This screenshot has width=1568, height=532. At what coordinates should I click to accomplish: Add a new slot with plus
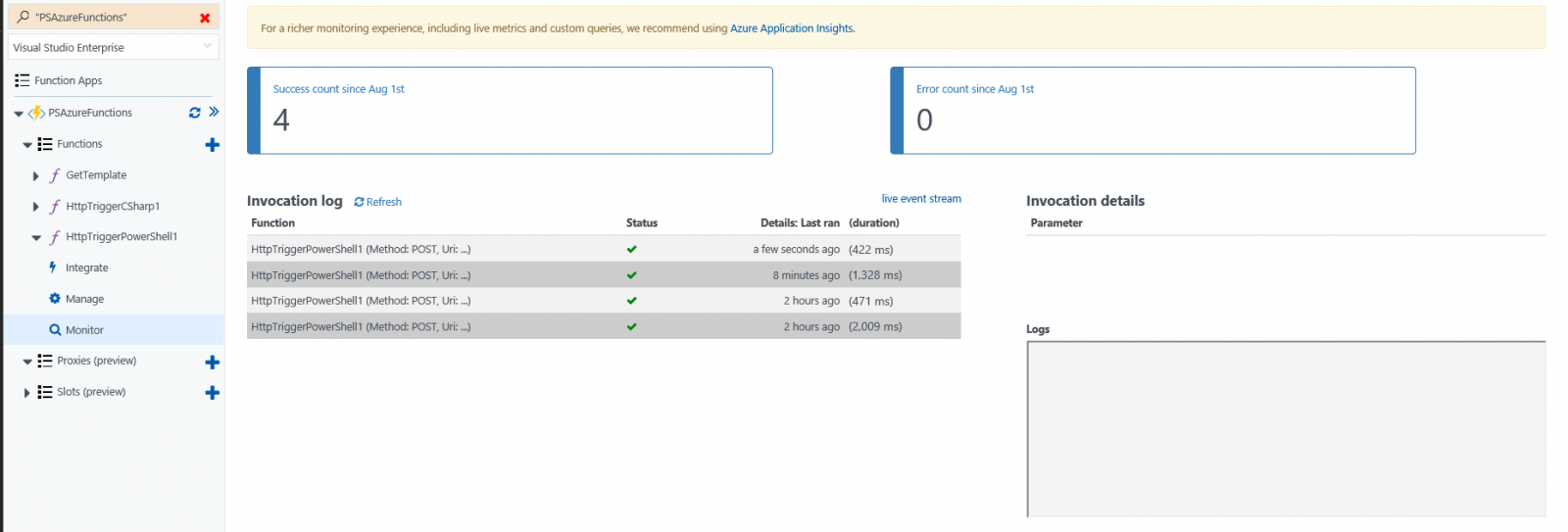(x=212, y=393)
